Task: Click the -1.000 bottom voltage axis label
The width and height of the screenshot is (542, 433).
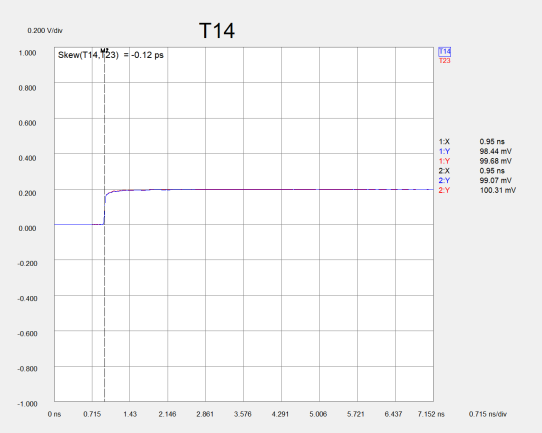Action: click(x=27, y=404)
